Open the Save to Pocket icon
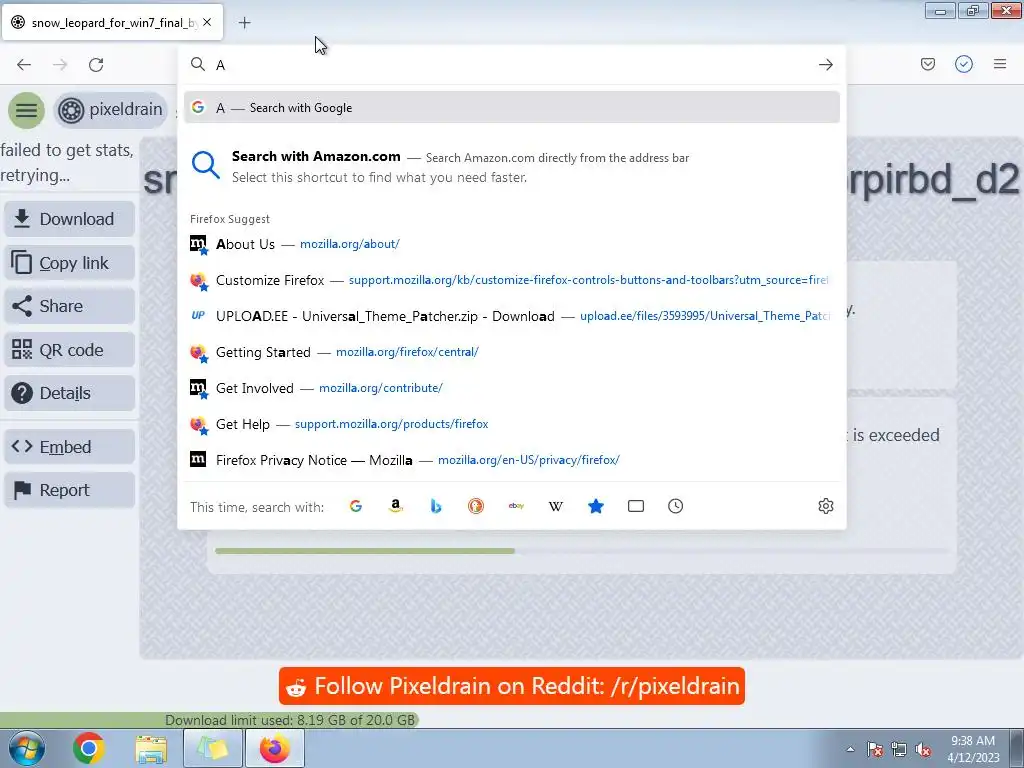Screen dimensions: 1024x768 point(927,64)
